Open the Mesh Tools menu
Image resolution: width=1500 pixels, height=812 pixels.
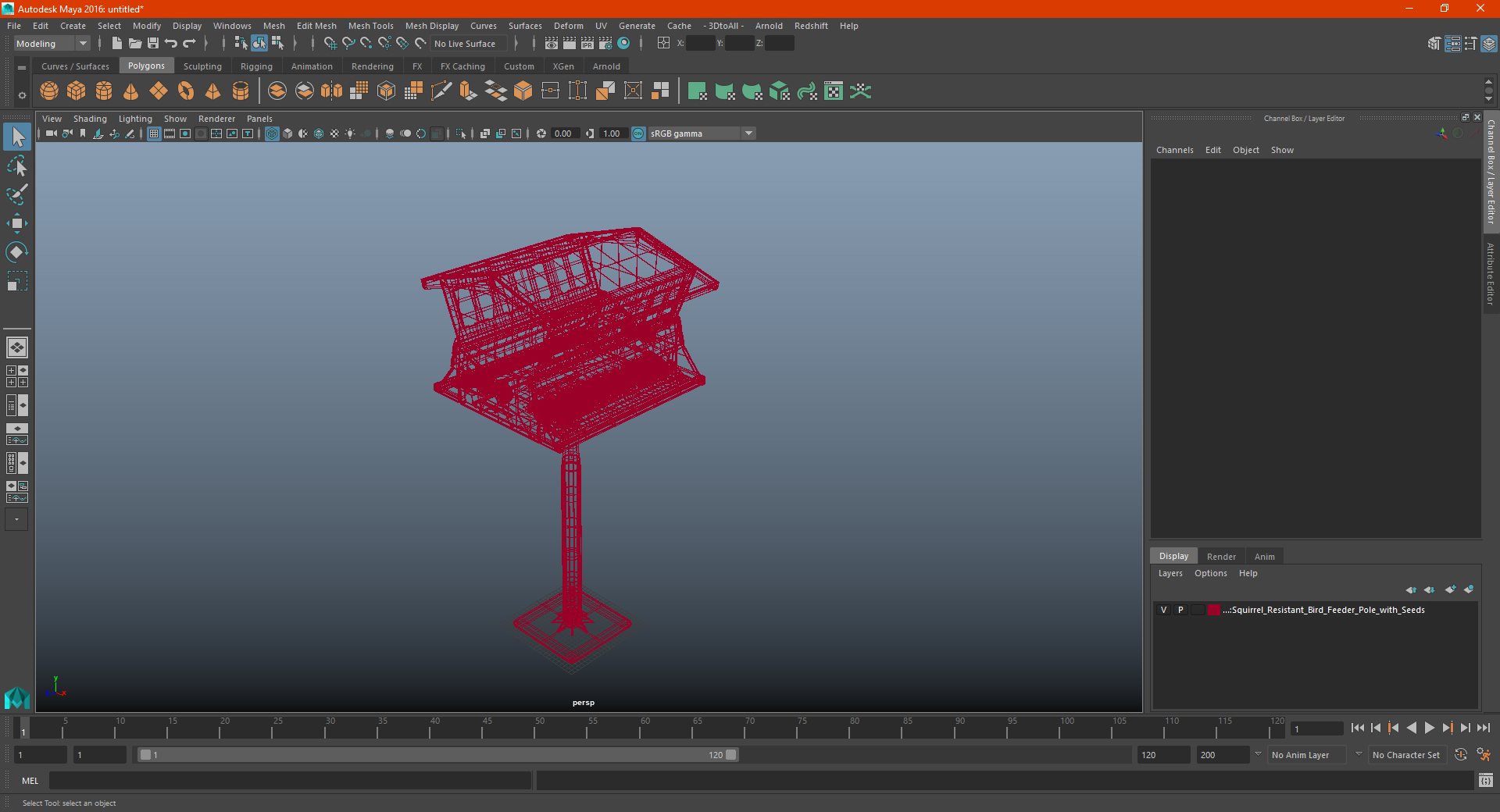(x=370, y=26)
